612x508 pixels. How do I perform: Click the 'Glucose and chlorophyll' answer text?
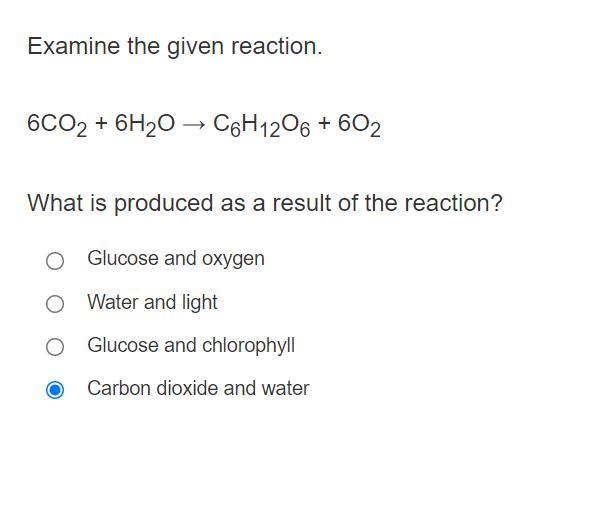(x=190, y=345)
